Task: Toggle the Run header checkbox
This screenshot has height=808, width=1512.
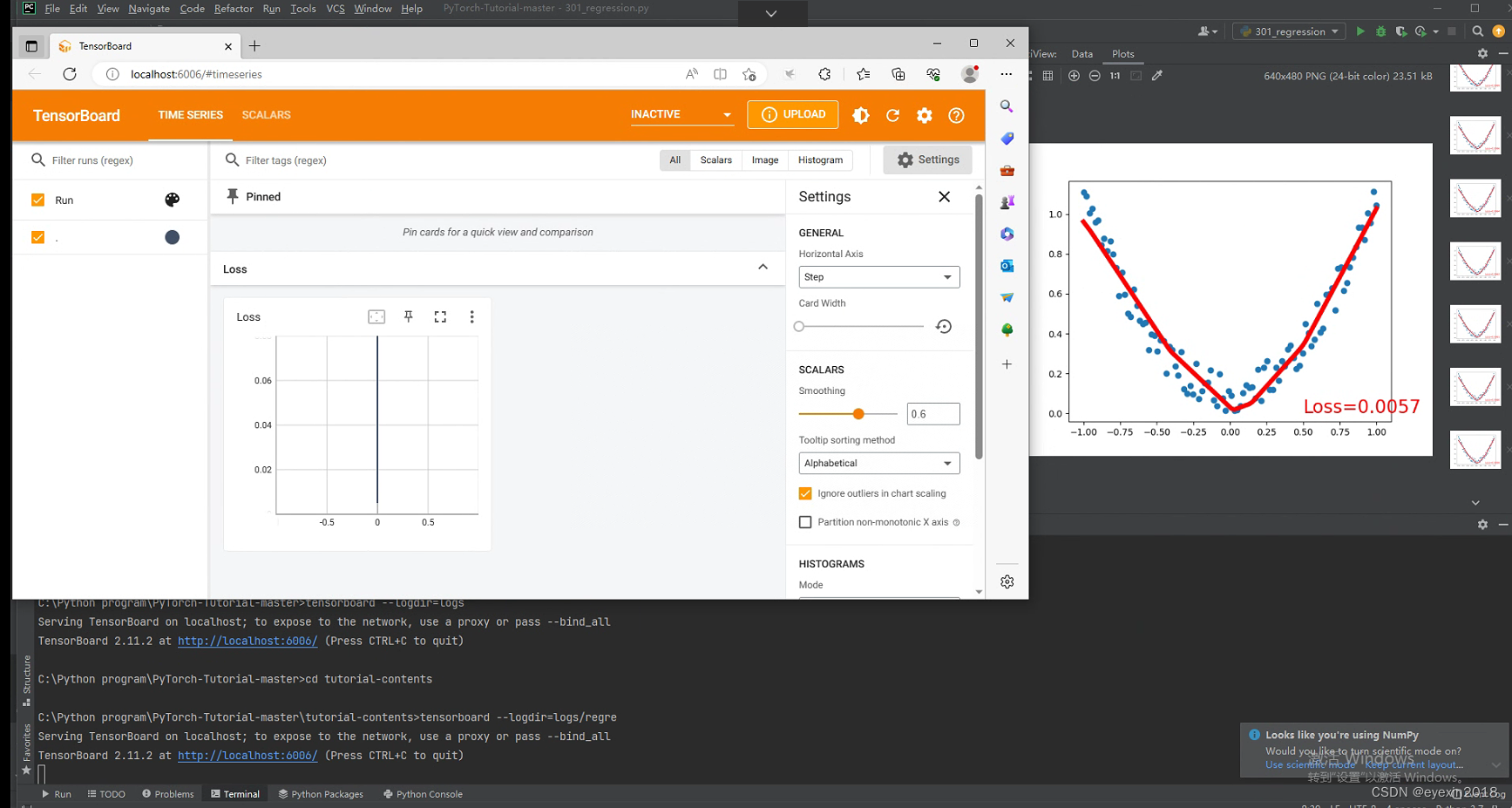Action: pyautogui.click(x=37, y=200)
